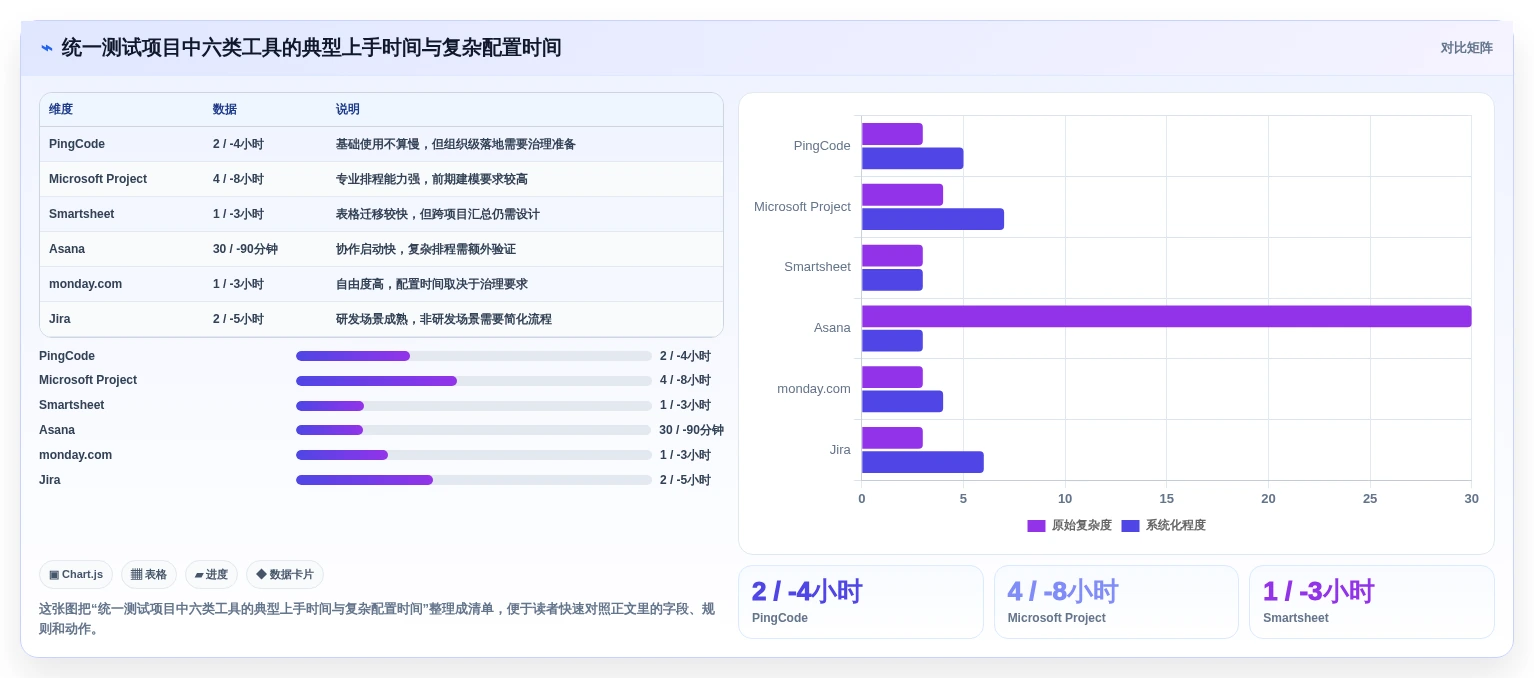This screenshot has height=678, width=1534.
Task: Select the 数据卡片 tag chip
Action: click(285, 574)
